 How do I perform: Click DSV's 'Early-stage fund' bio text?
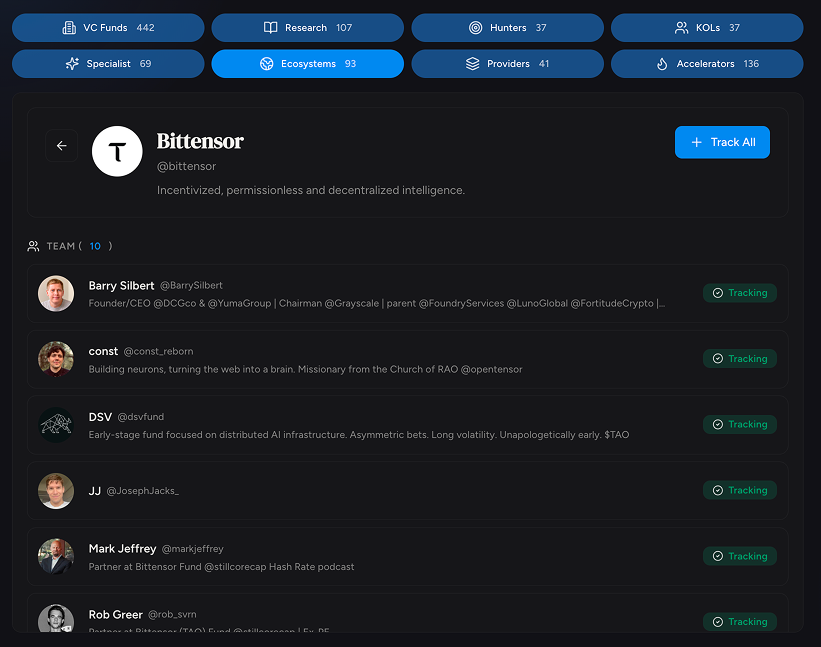[359, 435]
